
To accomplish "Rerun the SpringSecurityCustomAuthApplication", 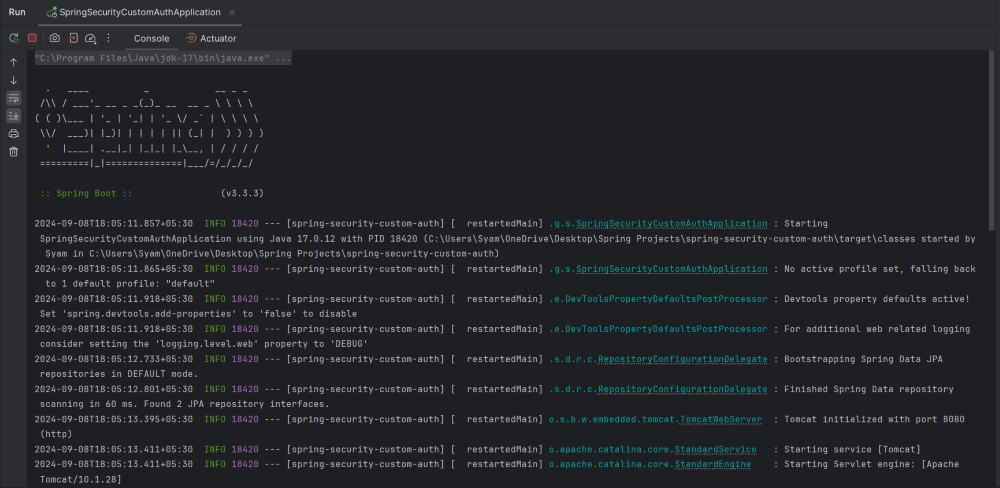I will coord(14,38).
